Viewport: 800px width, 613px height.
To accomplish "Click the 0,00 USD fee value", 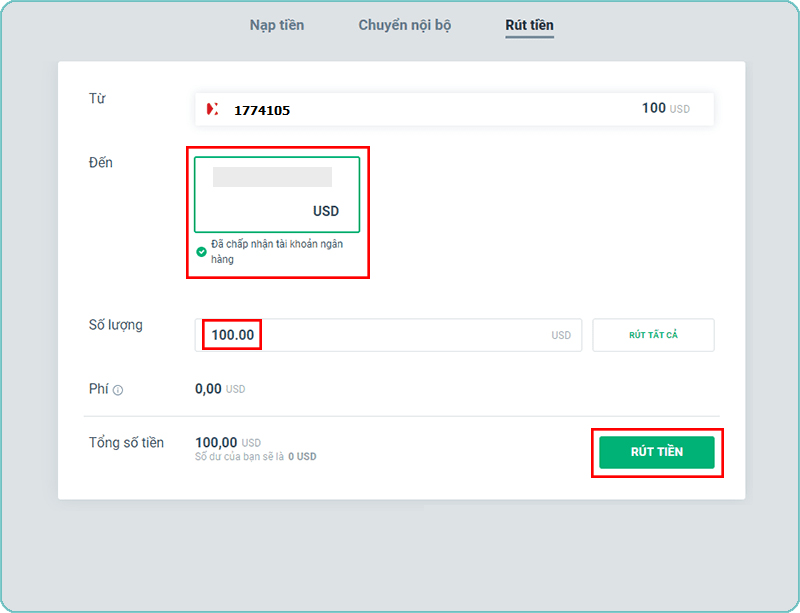I will point(219,389).
